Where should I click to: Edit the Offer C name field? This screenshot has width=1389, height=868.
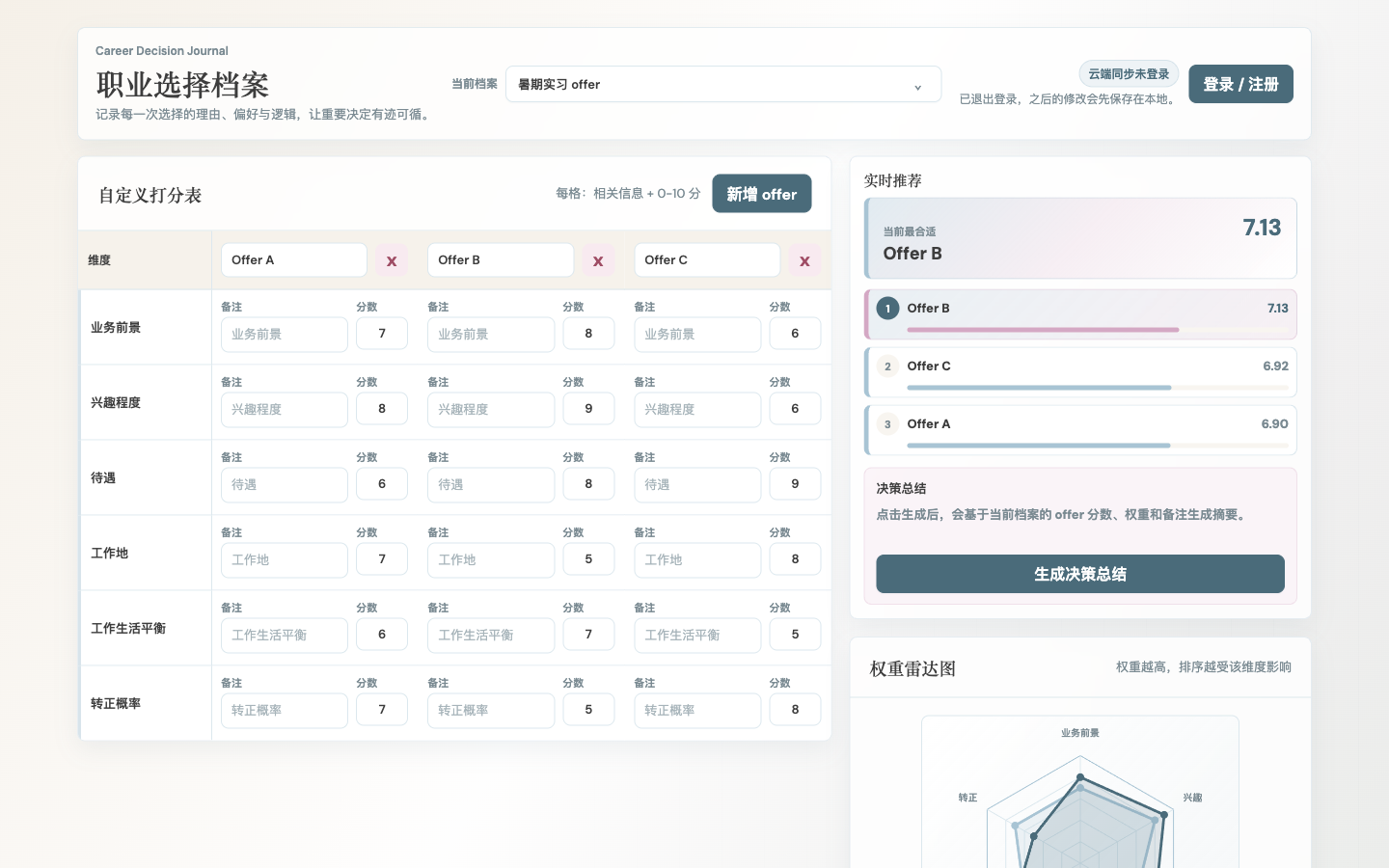coord(707,260)
